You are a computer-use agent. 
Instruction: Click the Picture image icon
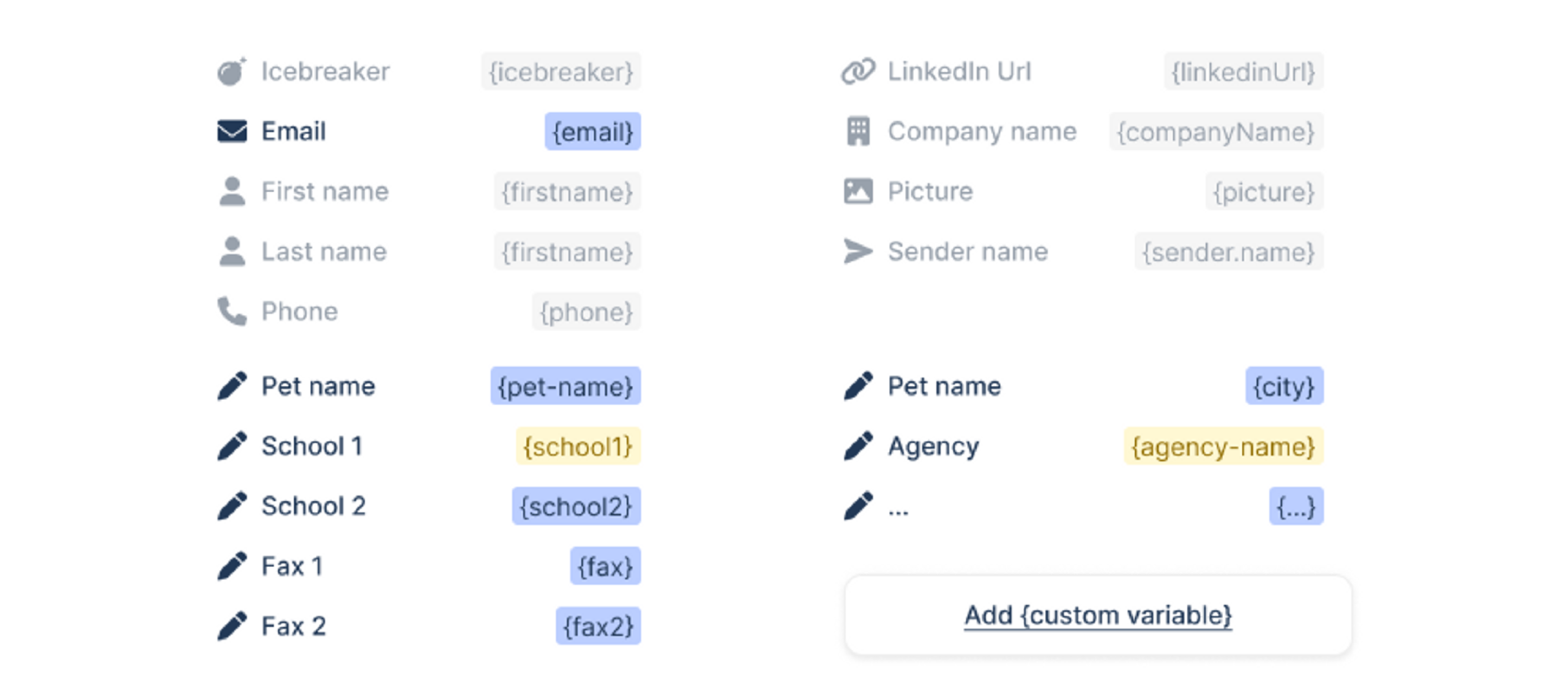858,191
